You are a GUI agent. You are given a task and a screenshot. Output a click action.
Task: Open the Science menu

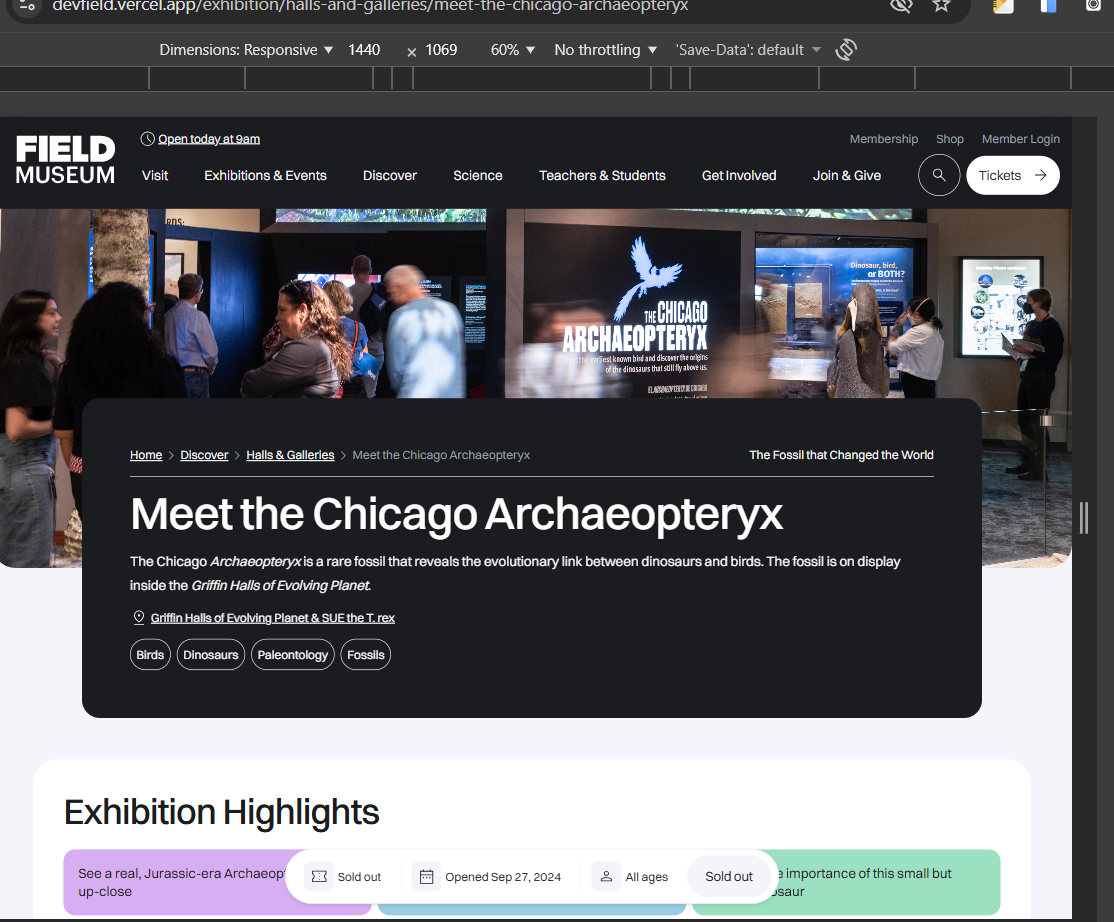477,175
